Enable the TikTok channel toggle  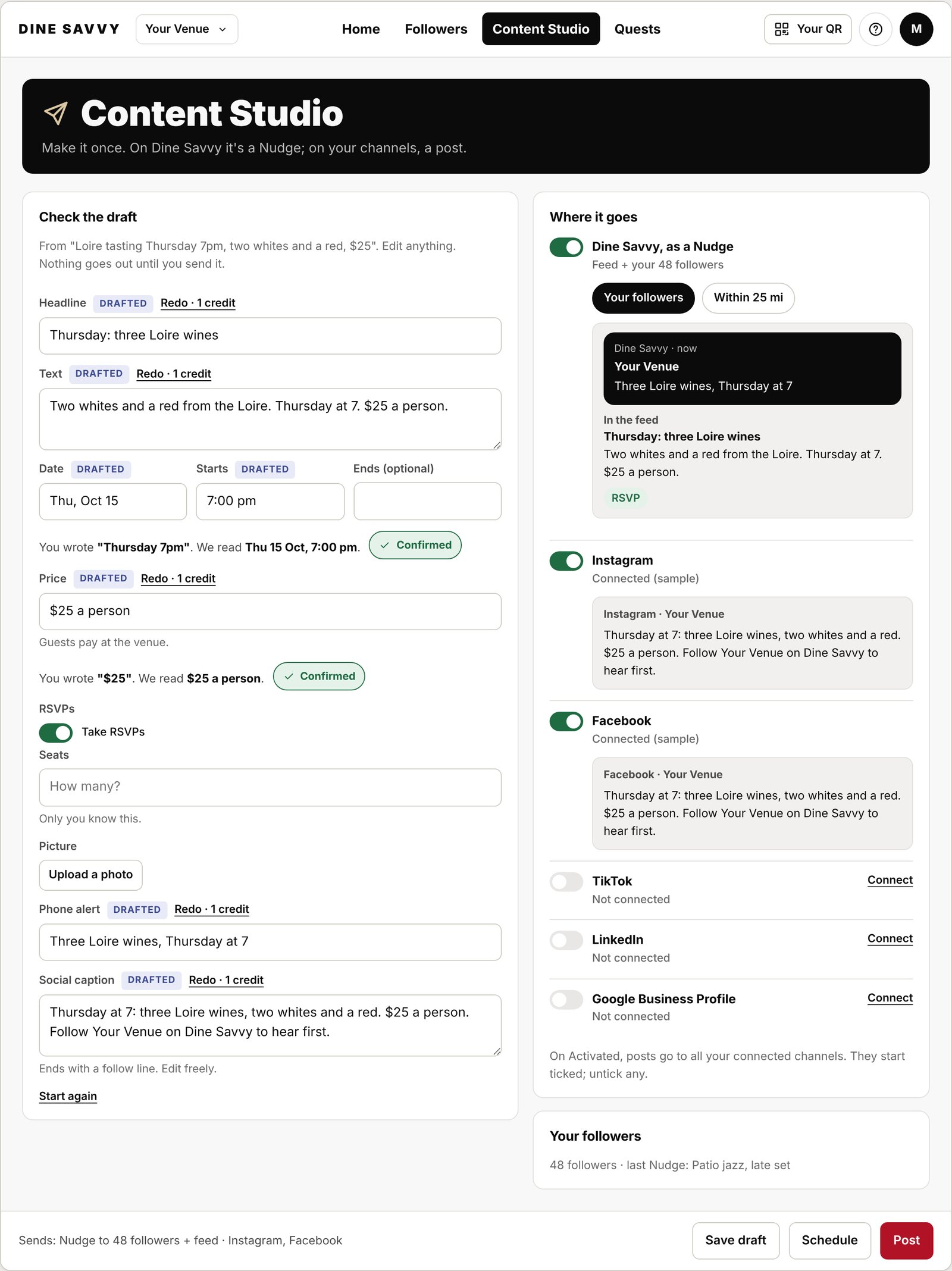(x=566, y=881)
